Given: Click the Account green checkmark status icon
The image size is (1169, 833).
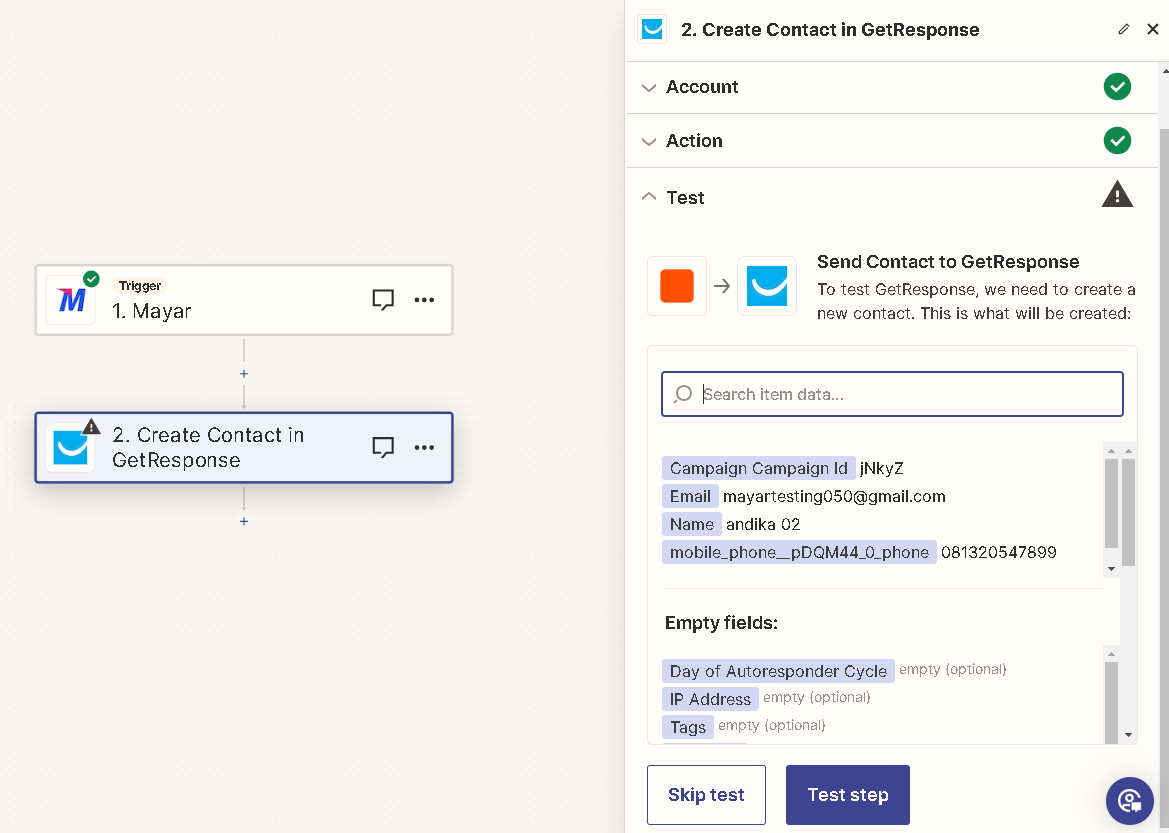Looking at the screenshot, I should point(1117,87).
